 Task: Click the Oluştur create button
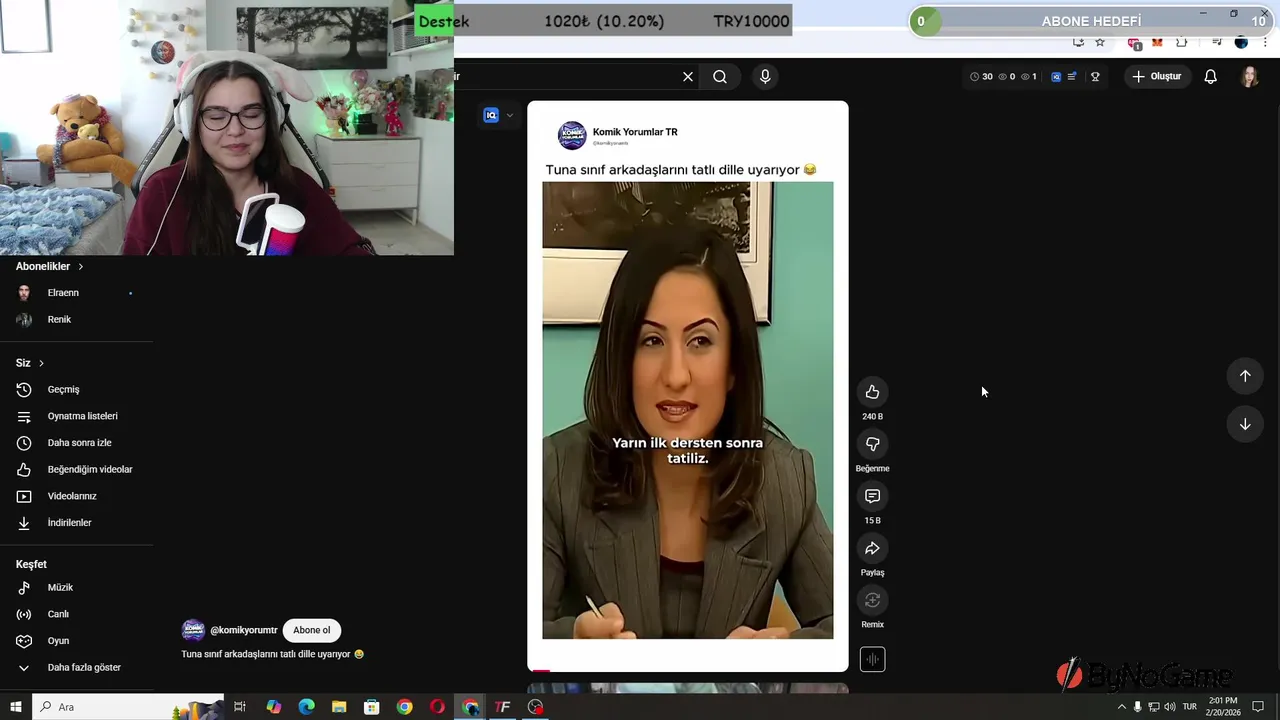1157,77
